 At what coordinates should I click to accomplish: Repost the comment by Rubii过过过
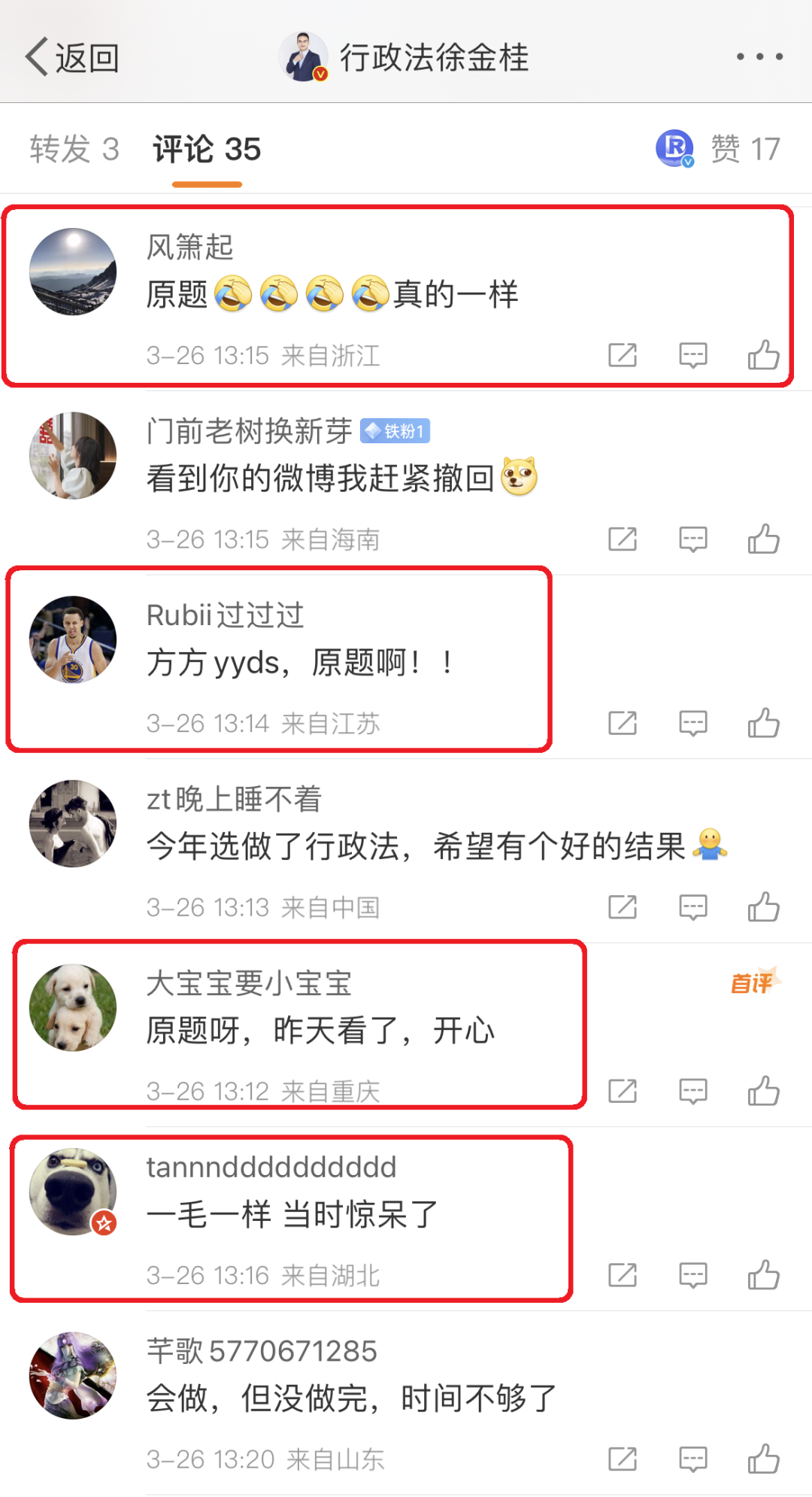[623, 724]
